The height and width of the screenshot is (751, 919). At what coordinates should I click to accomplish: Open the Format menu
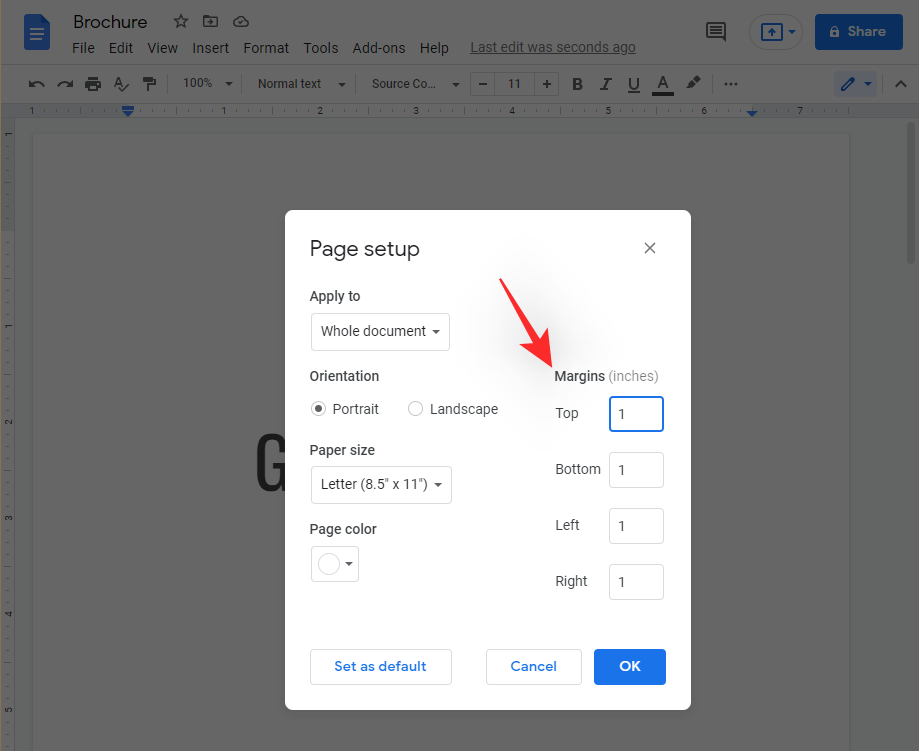tap(266, 48)
